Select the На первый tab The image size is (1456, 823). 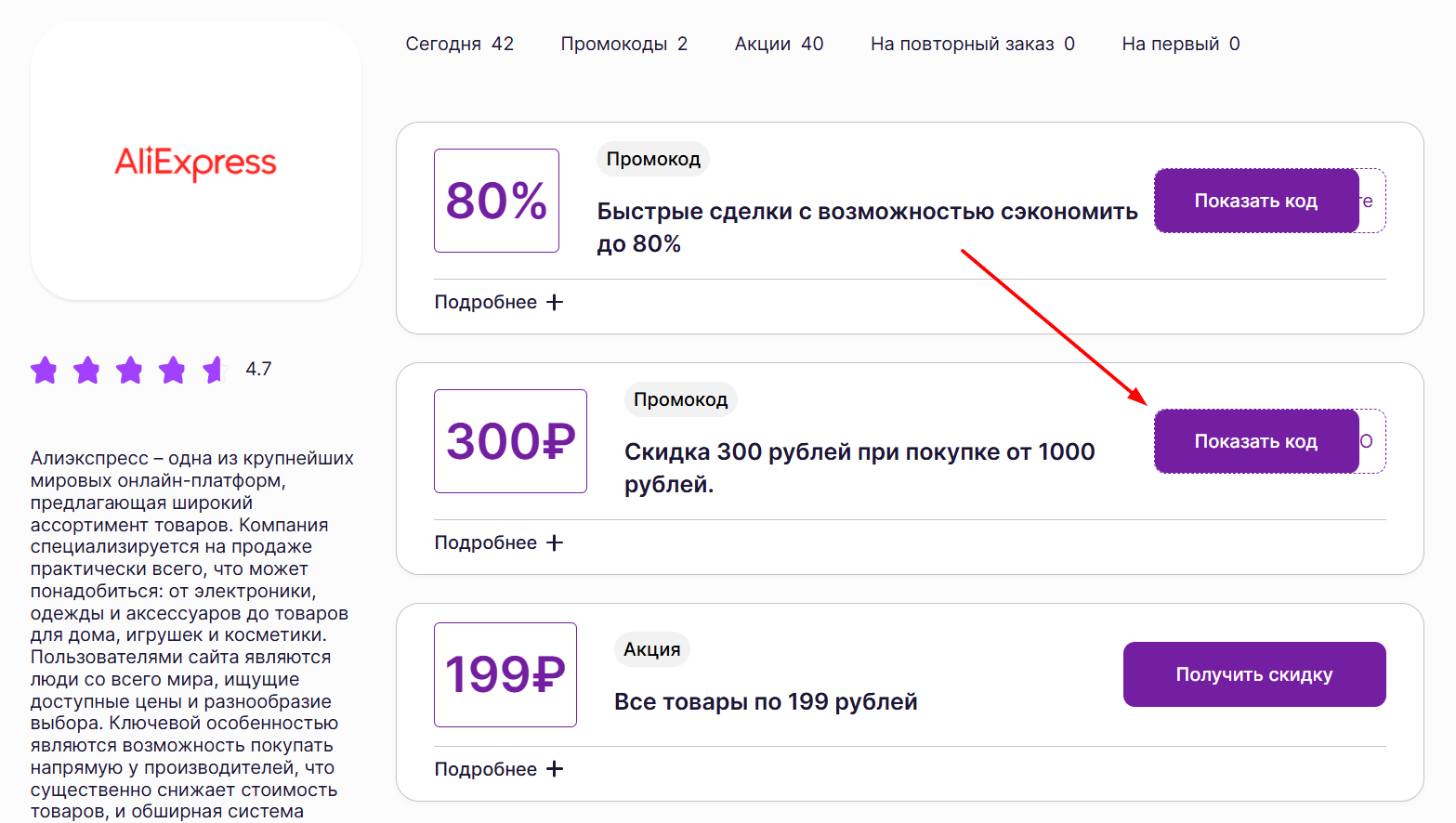tap(1180, 43)
